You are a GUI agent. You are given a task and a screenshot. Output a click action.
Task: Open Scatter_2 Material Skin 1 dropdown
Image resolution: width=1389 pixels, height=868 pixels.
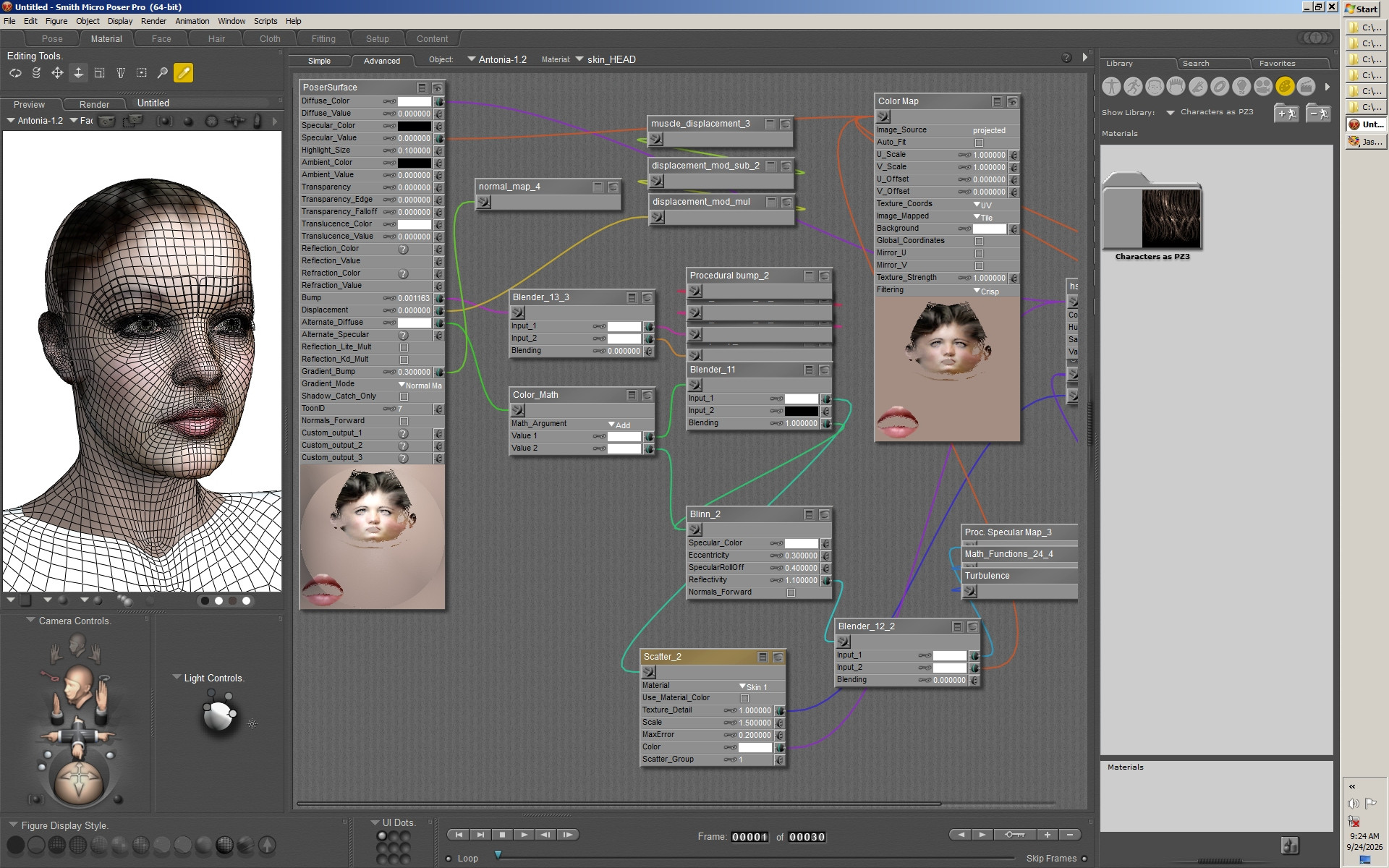pos(753,686)
